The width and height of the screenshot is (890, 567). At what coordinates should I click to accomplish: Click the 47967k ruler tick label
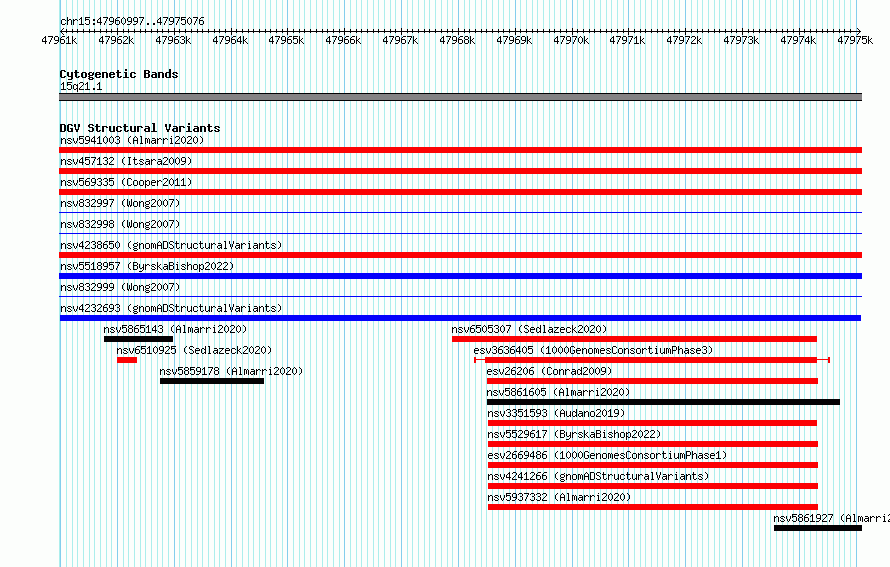pyautogui.click(x=400, y=40)
